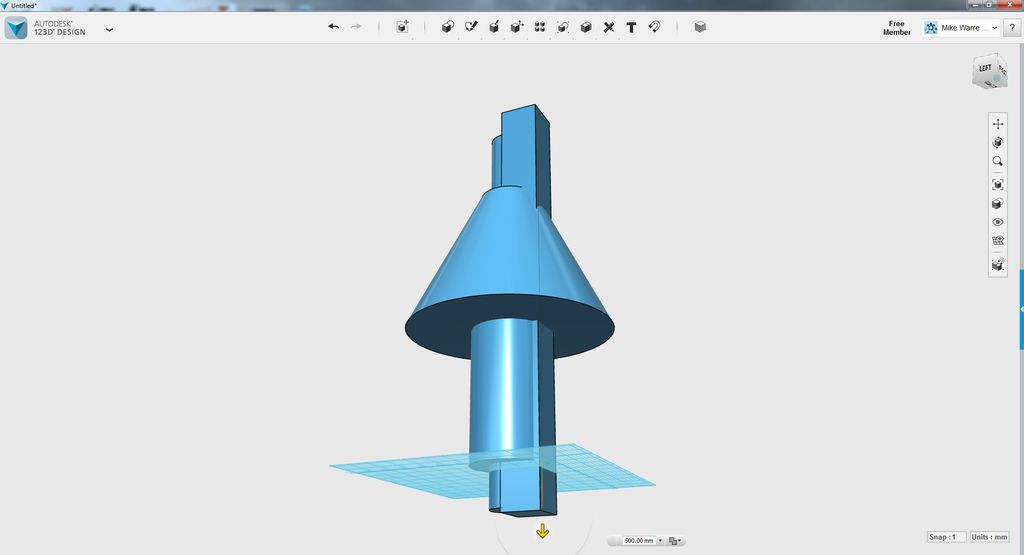Open the help question mark button

click(x=1012, y=27)
